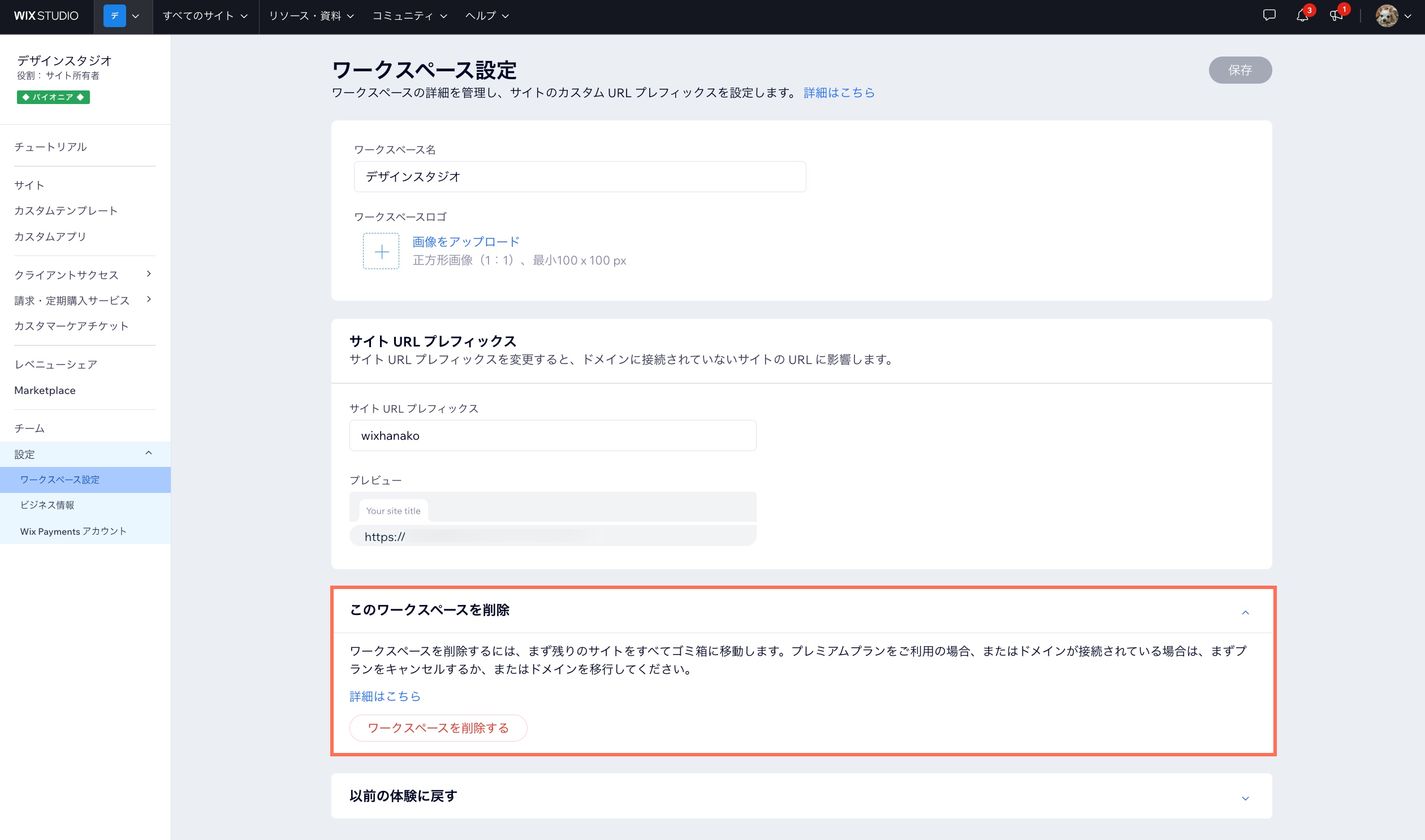Open カスタムテンプレート in sidebar

(66, 211)
